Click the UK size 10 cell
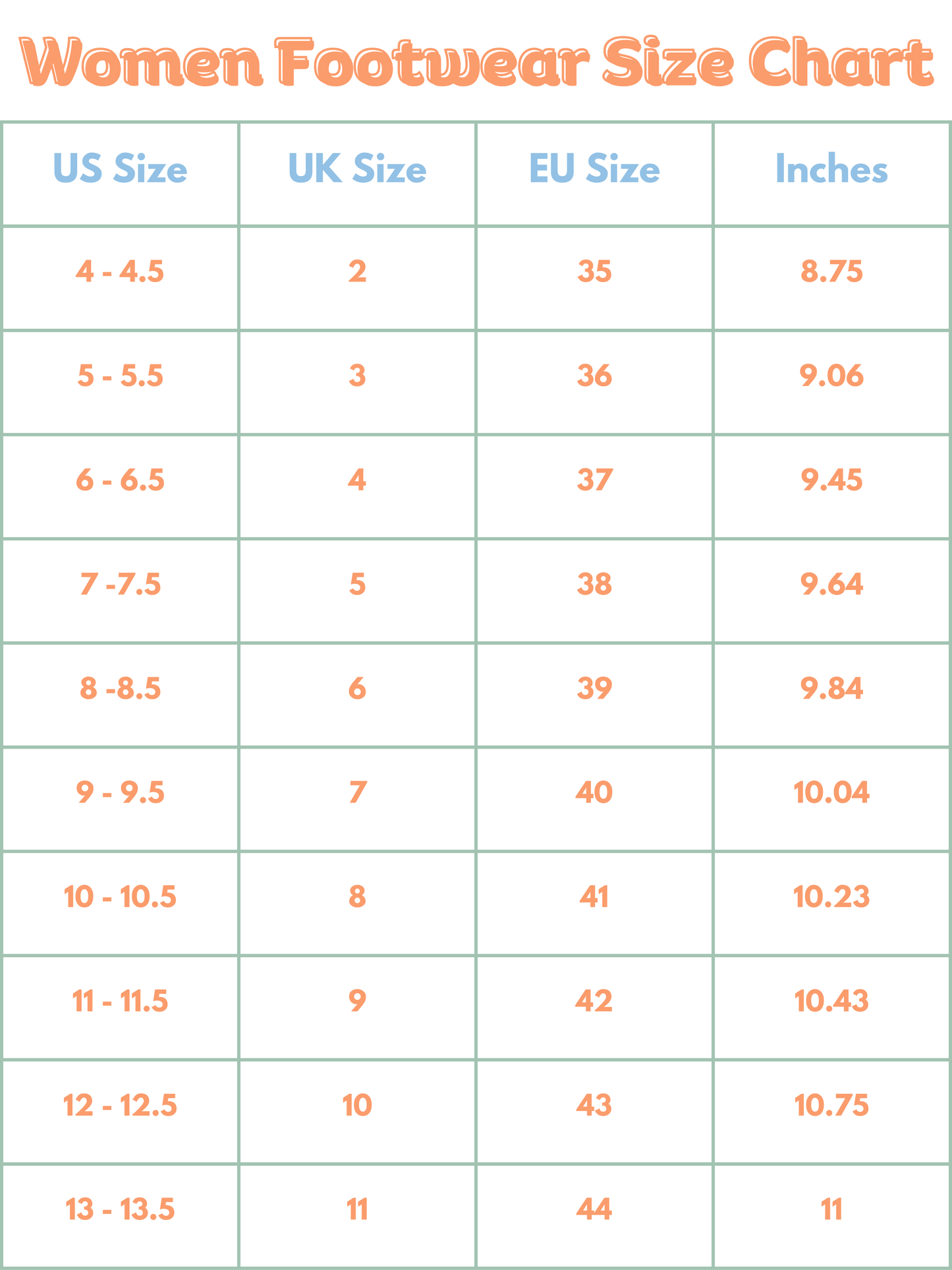This screenshot has height=1270, width=952. pos(357,1105)
